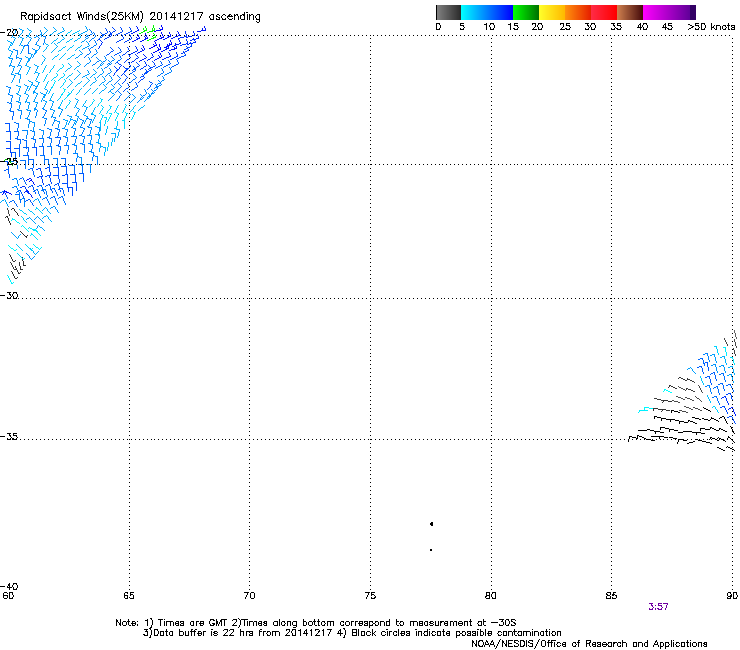Click the green 15-20 knots color segment
Viewport: 740px width, 650px height.
point(526,12)
